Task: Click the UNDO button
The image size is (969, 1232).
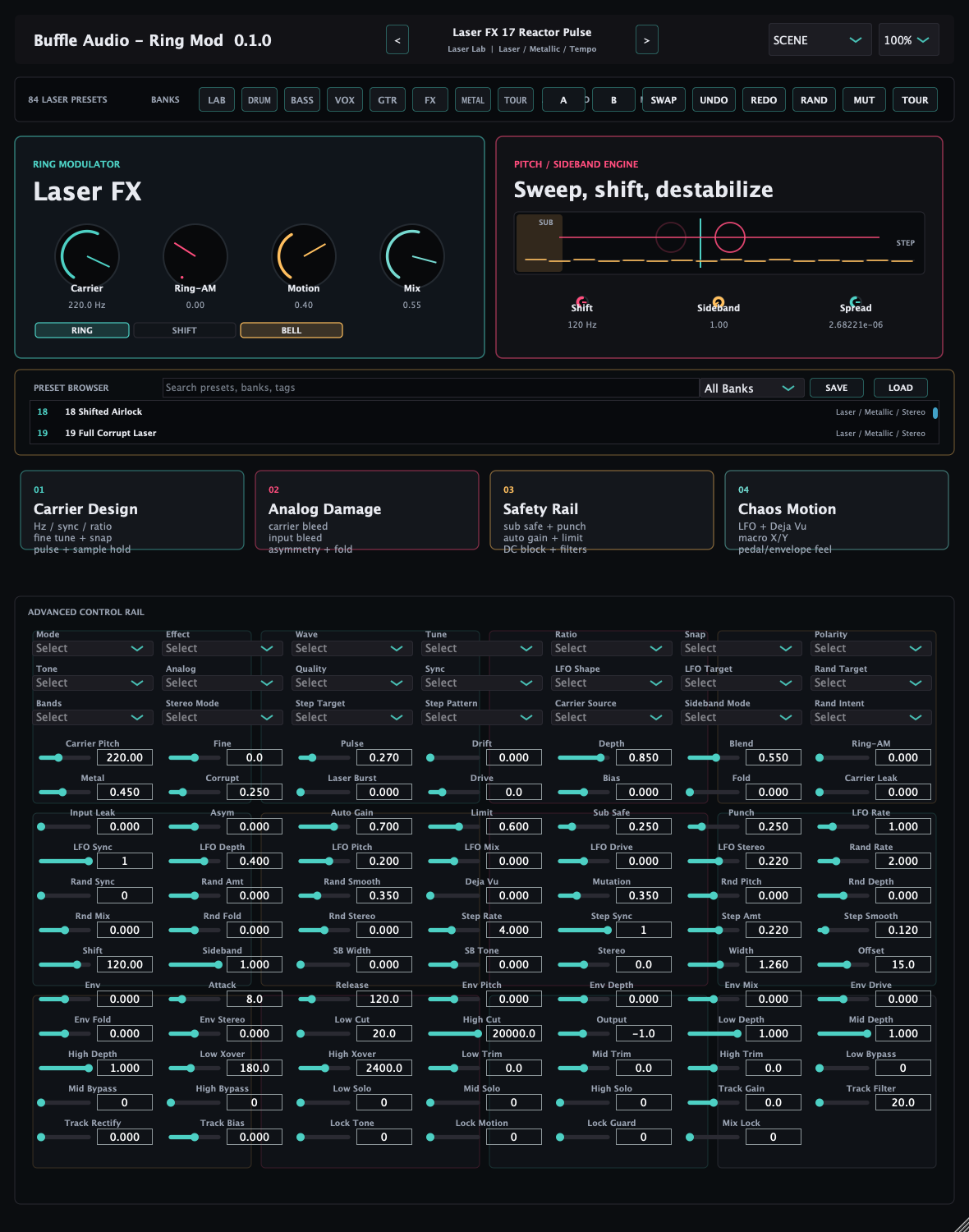Action: [x=714, y=100]
